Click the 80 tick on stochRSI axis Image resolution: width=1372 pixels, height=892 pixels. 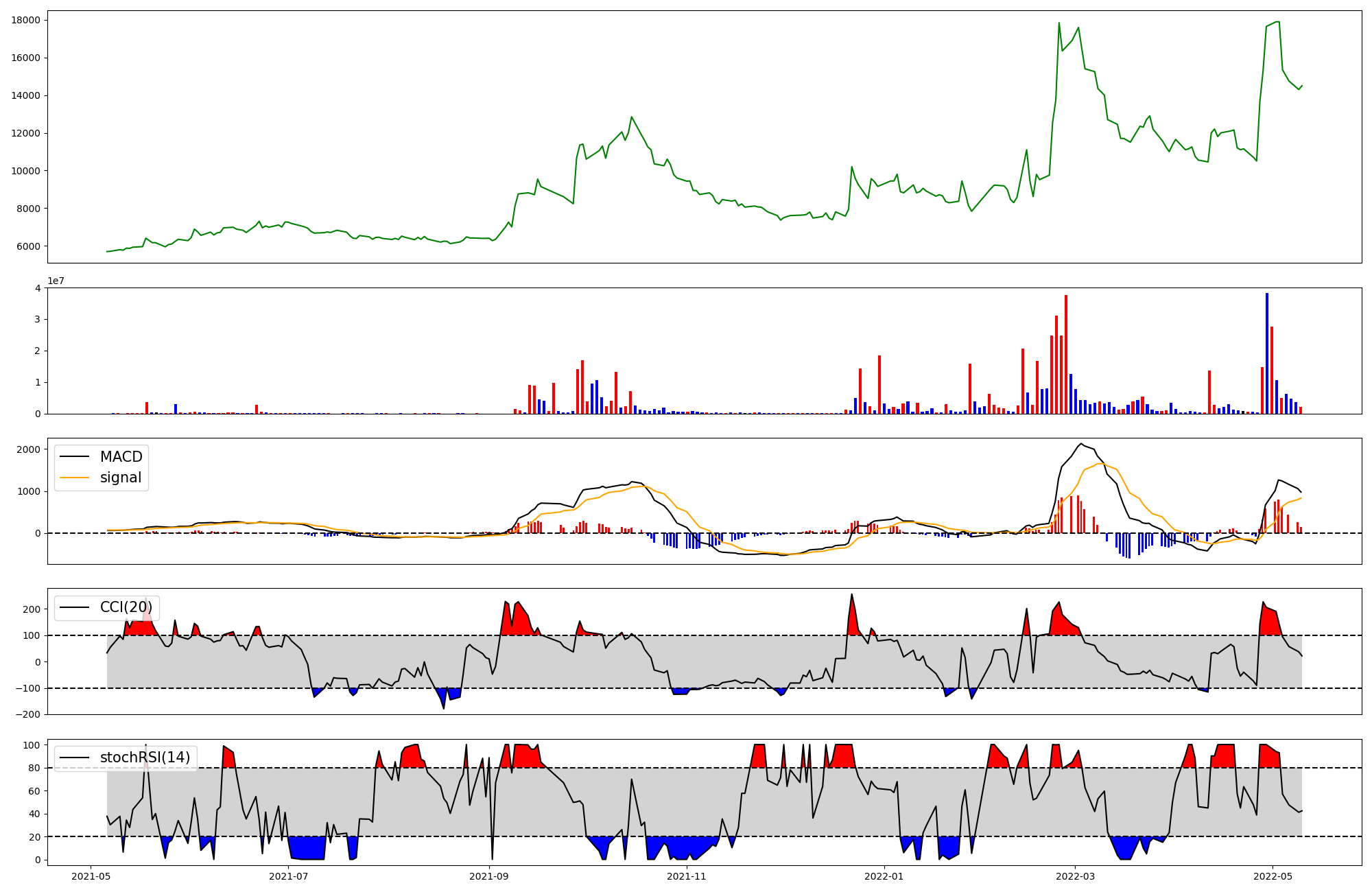34,768
